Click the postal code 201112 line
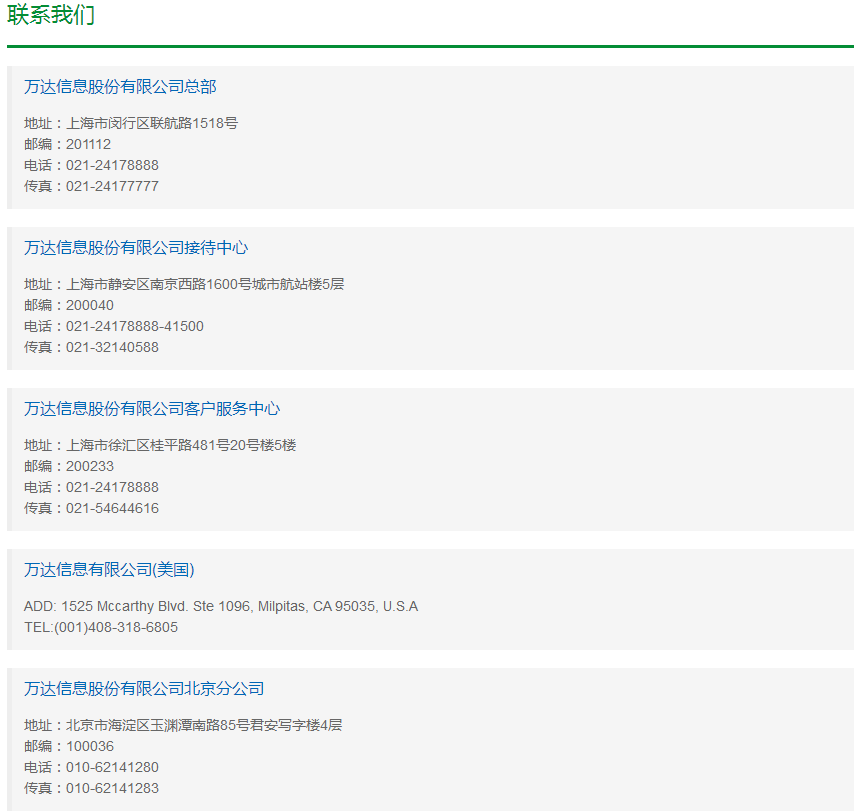Viewport: 859px width, 811px height. 68,144
